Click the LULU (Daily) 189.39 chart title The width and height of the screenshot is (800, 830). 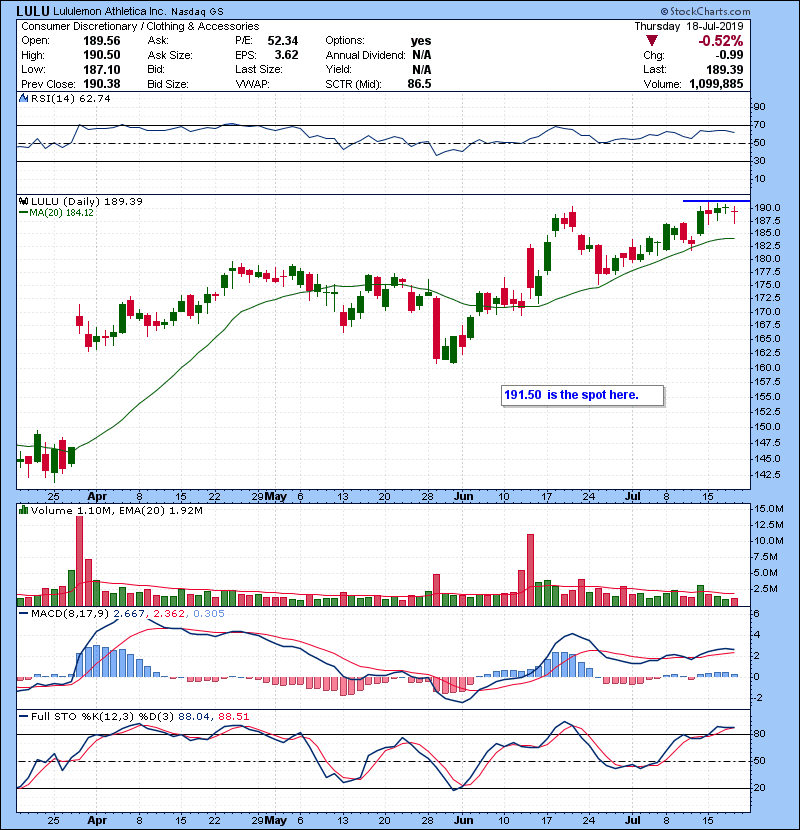[87, 201]
